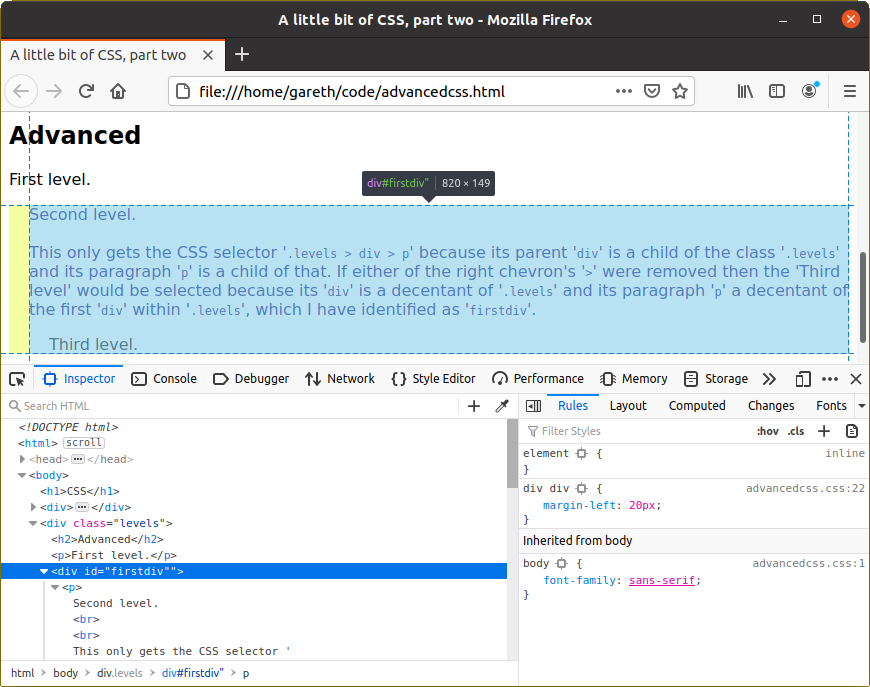Select body in the breadcrumbs

pos(65,673)
